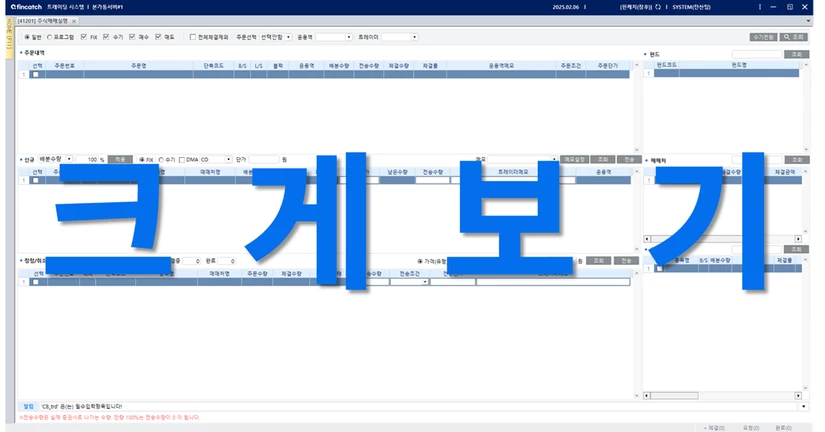
Task: Click the 2025.02.06 date in title bar
Action: (566, 7)
